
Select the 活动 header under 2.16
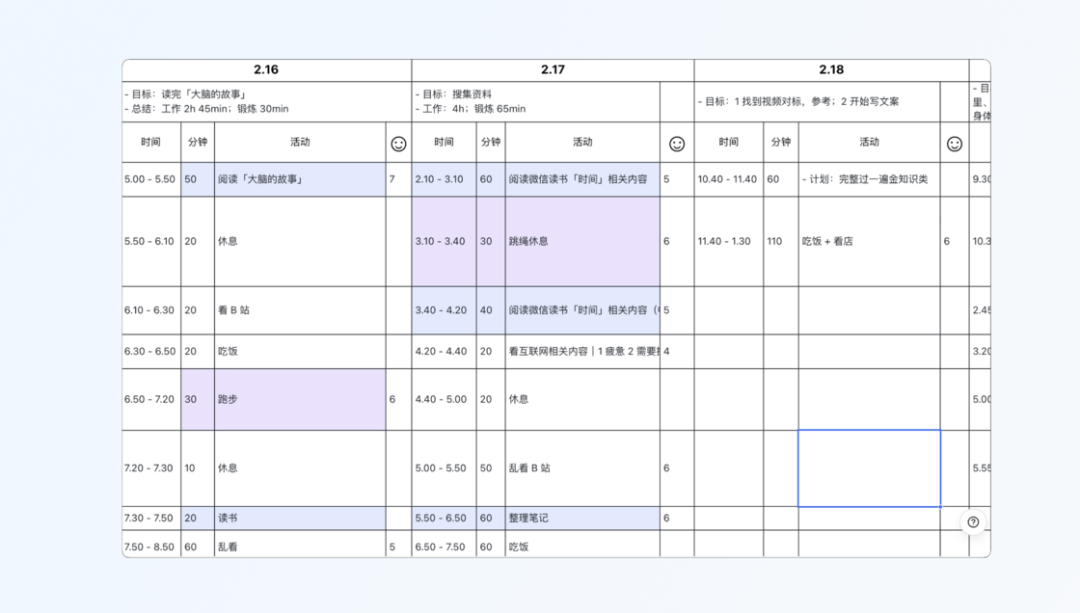tap(300, 143)
